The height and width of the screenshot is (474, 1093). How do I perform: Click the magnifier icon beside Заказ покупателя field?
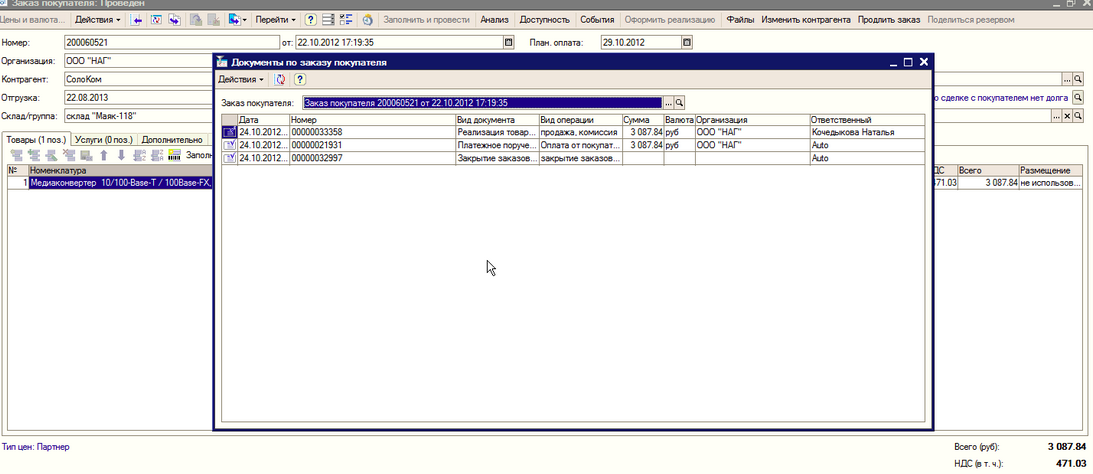click(x=680, y=103)
